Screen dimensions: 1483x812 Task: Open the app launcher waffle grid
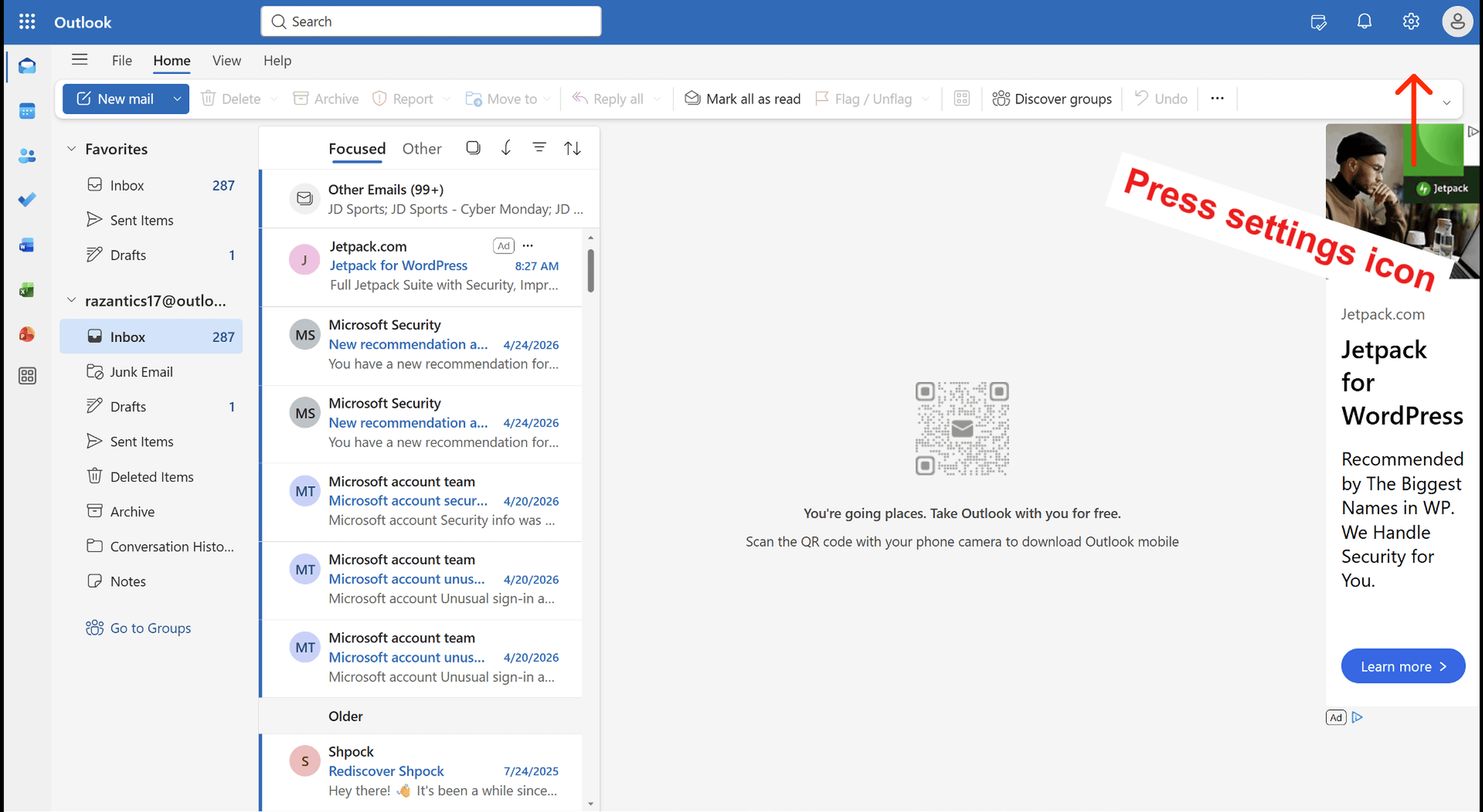pyautogui.click(x=27, y=22)
